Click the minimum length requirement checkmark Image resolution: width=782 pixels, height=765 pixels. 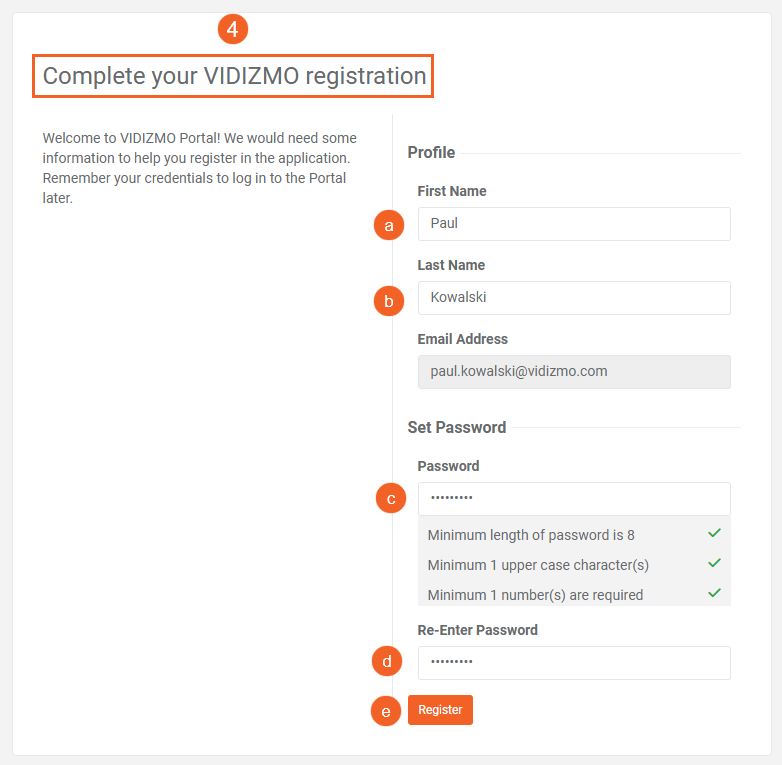[x=714, y=534]
